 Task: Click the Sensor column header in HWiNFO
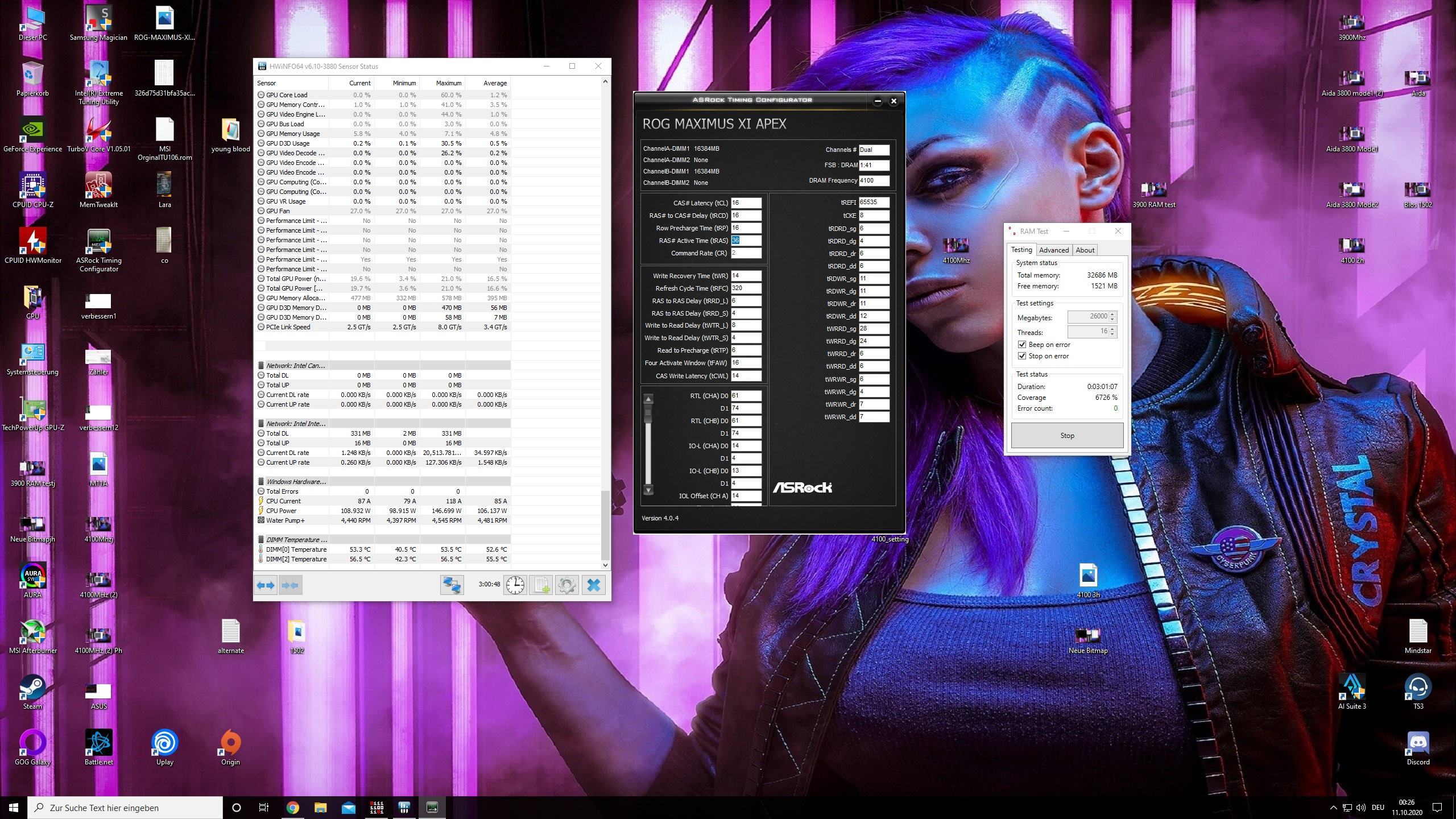tap(292, 83)
